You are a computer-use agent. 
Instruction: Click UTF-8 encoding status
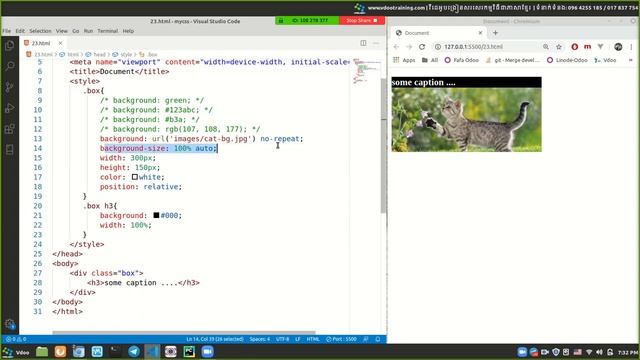click(282, 339)
